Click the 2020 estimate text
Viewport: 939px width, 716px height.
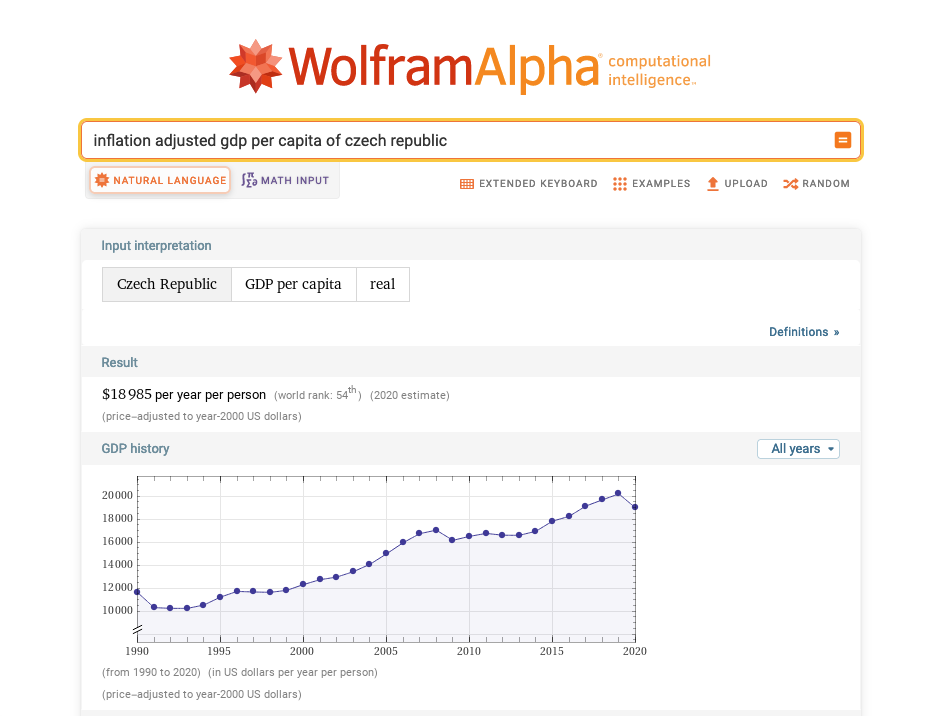410,395
